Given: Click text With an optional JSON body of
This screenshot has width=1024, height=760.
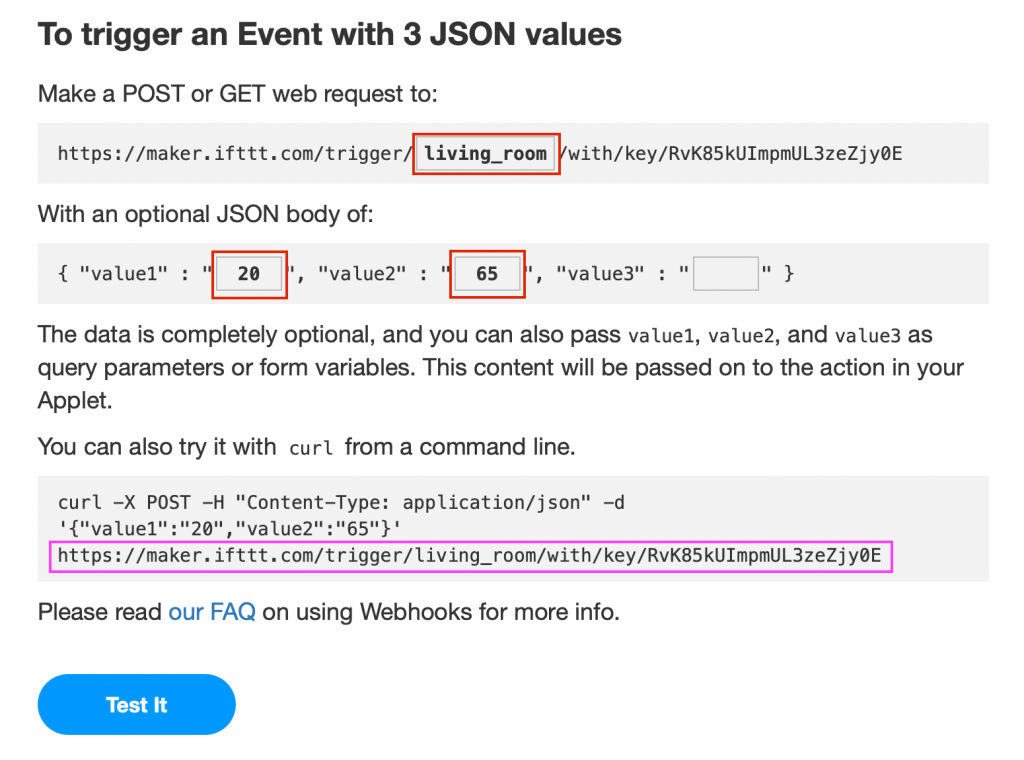Looking at the screenshot, I should 206,214.
